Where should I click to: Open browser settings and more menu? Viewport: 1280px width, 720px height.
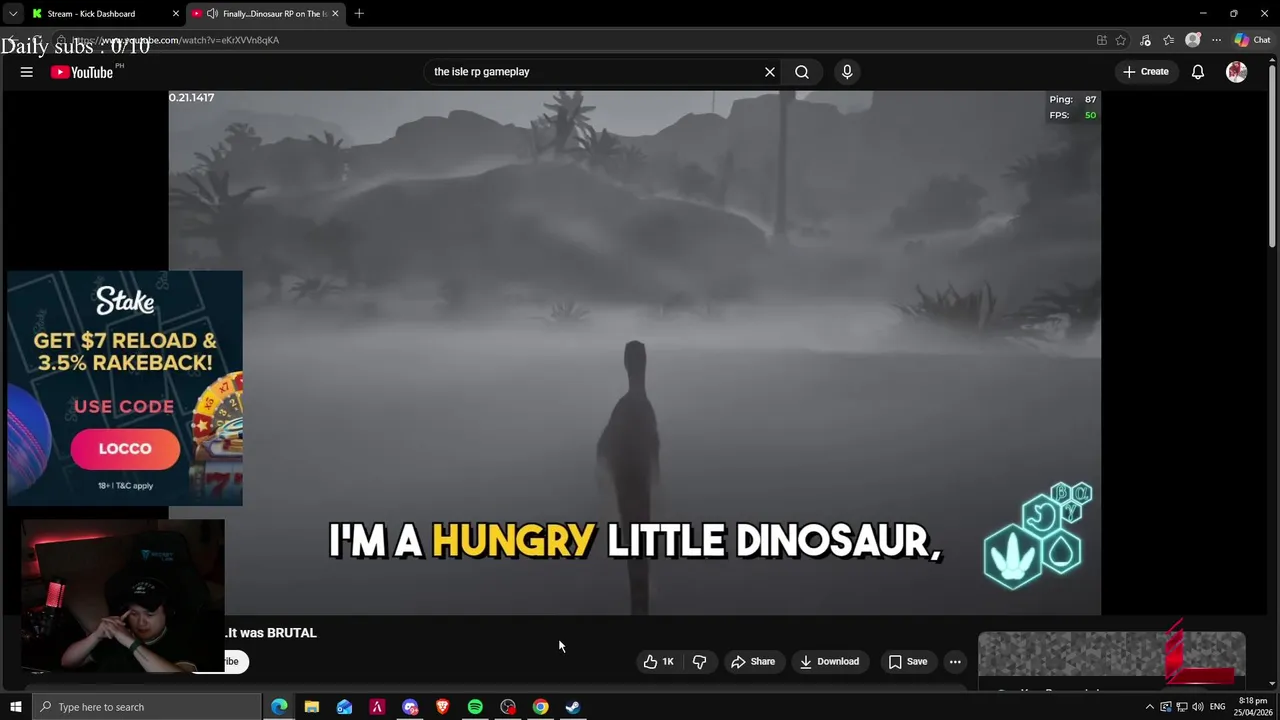tap(1216, 40)
